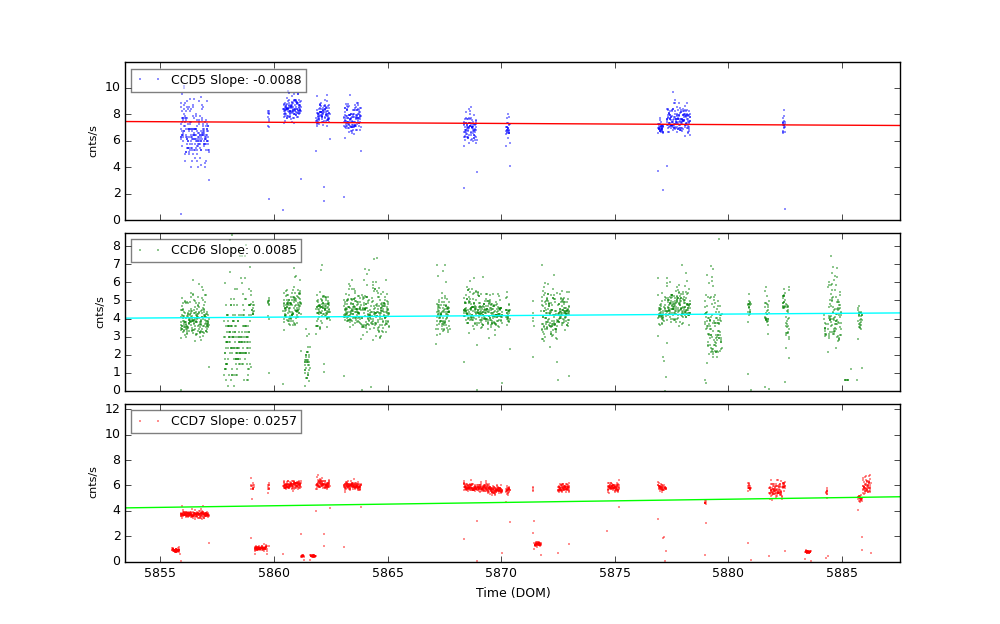Viewport: 1000px width, 624px height.
Task: Click the cnts/s label of top panel
Action: tap(93, 141)
